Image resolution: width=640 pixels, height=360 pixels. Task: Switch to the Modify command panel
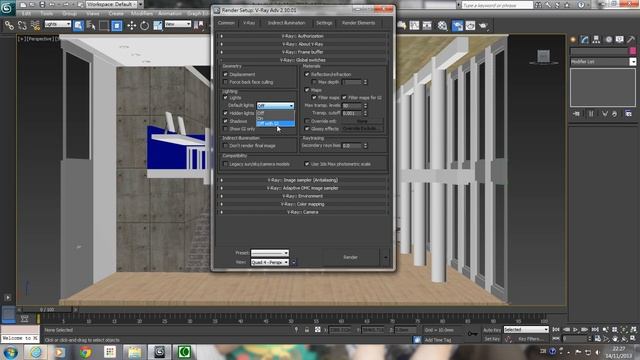(584, 40)
